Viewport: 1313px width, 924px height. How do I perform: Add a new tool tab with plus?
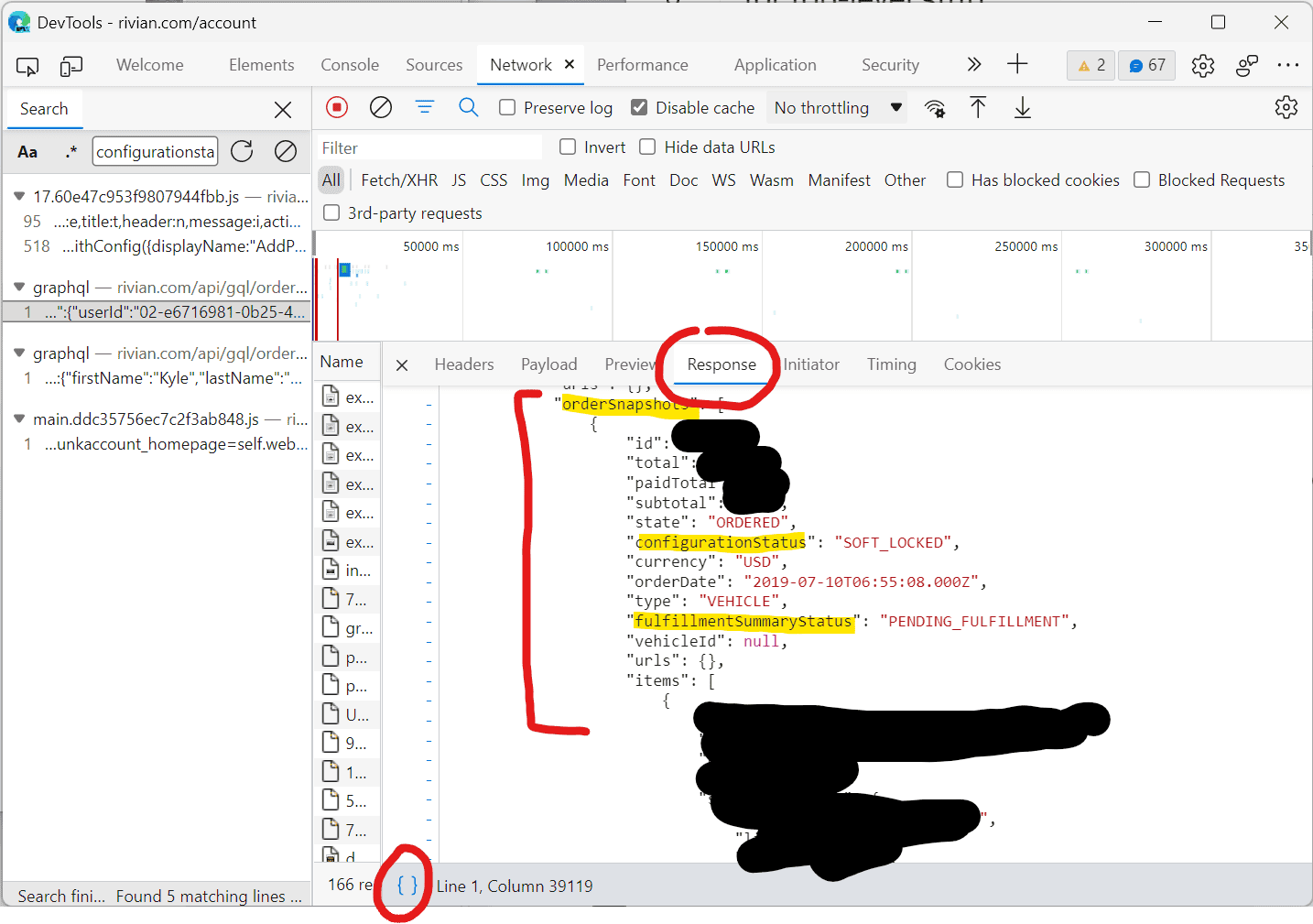click(1017, 64)
